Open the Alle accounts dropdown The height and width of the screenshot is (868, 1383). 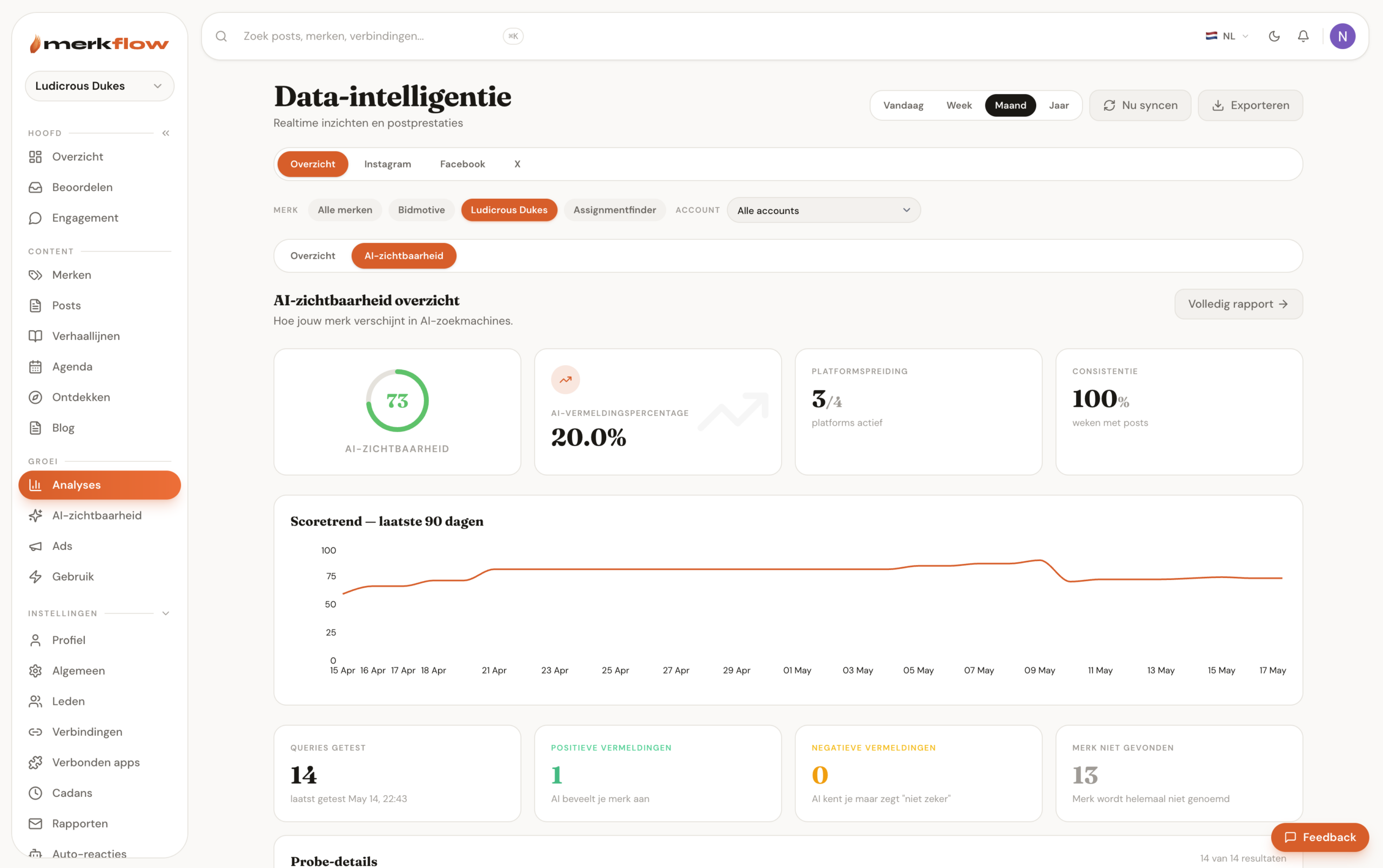(824, 210)
